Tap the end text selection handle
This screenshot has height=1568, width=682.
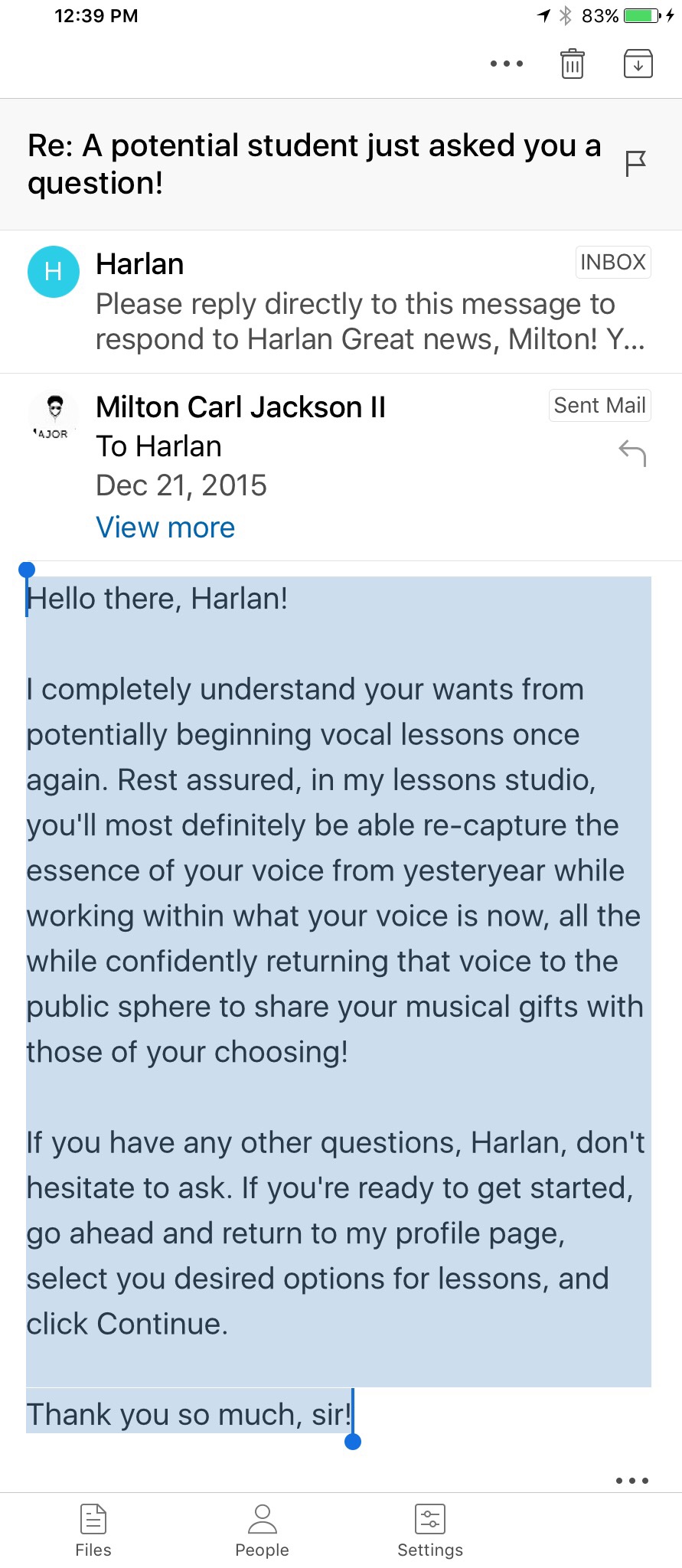(353, 1441)
